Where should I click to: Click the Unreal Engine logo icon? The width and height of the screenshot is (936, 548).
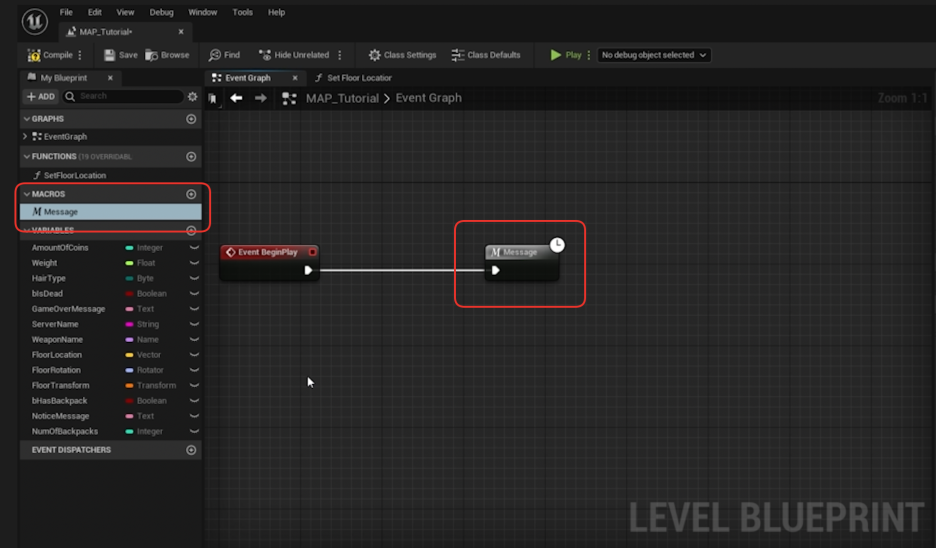[x=35, y=22]
